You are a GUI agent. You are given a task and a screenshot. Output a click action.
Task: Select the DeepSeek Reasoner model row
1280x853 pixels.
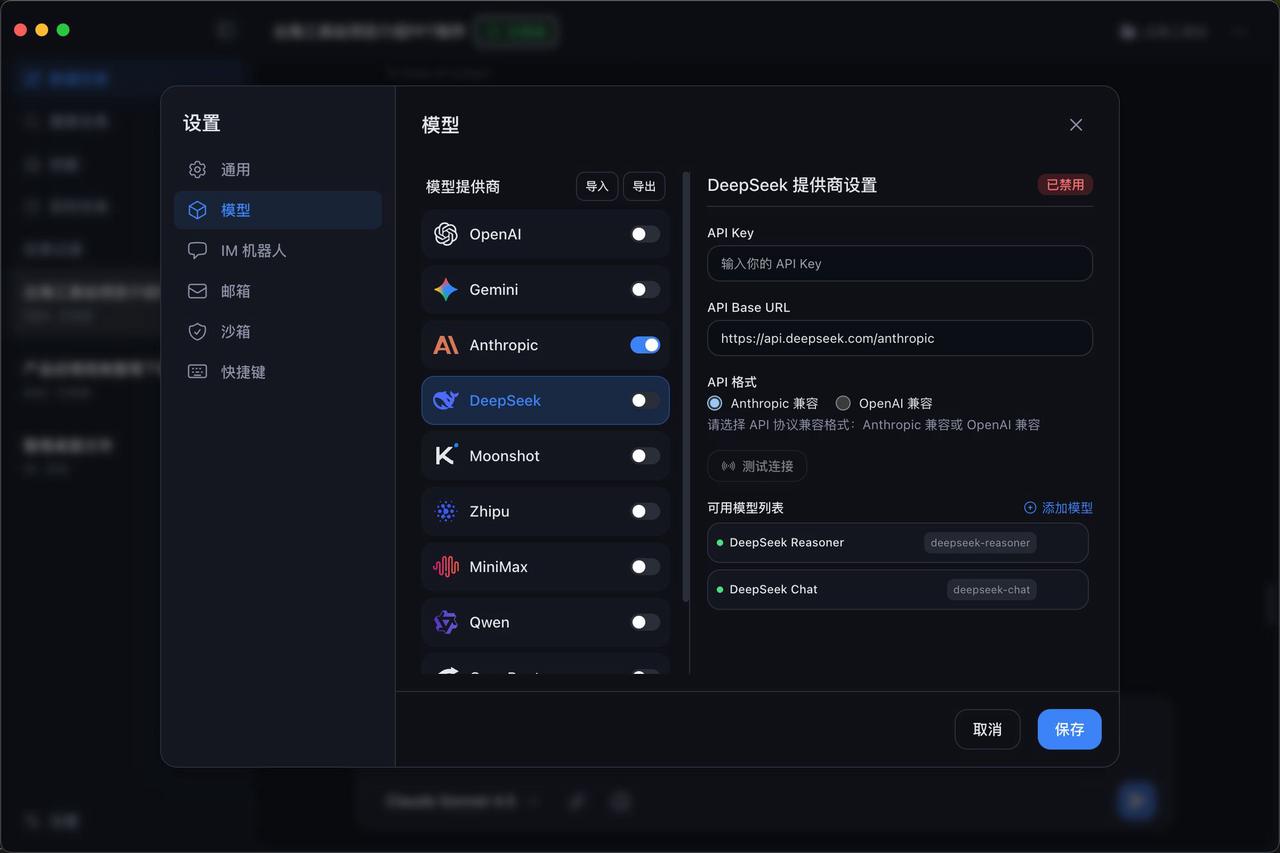[897, 543]
